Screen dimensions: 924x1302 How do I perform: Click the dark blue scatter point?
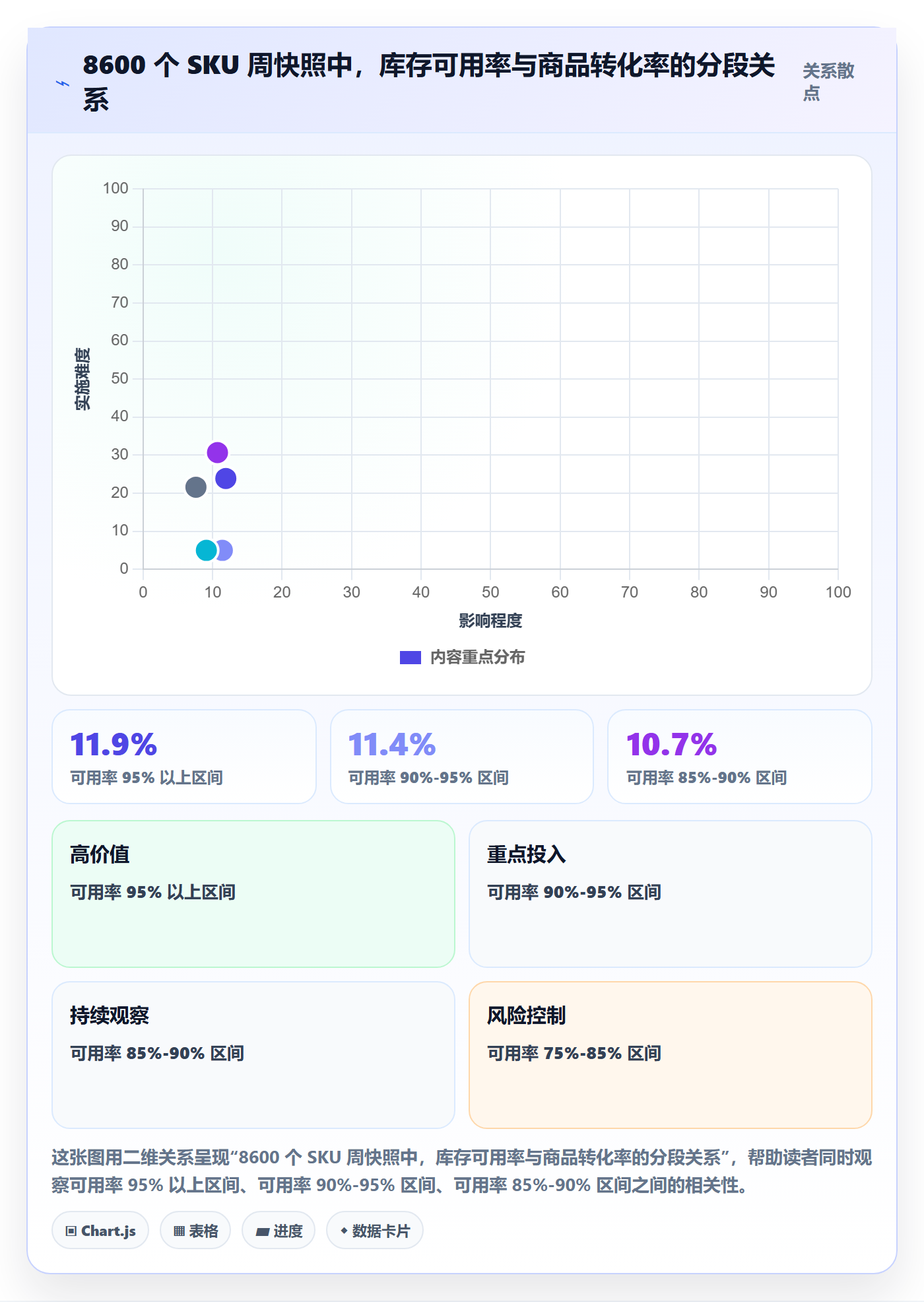pos(226,478)
